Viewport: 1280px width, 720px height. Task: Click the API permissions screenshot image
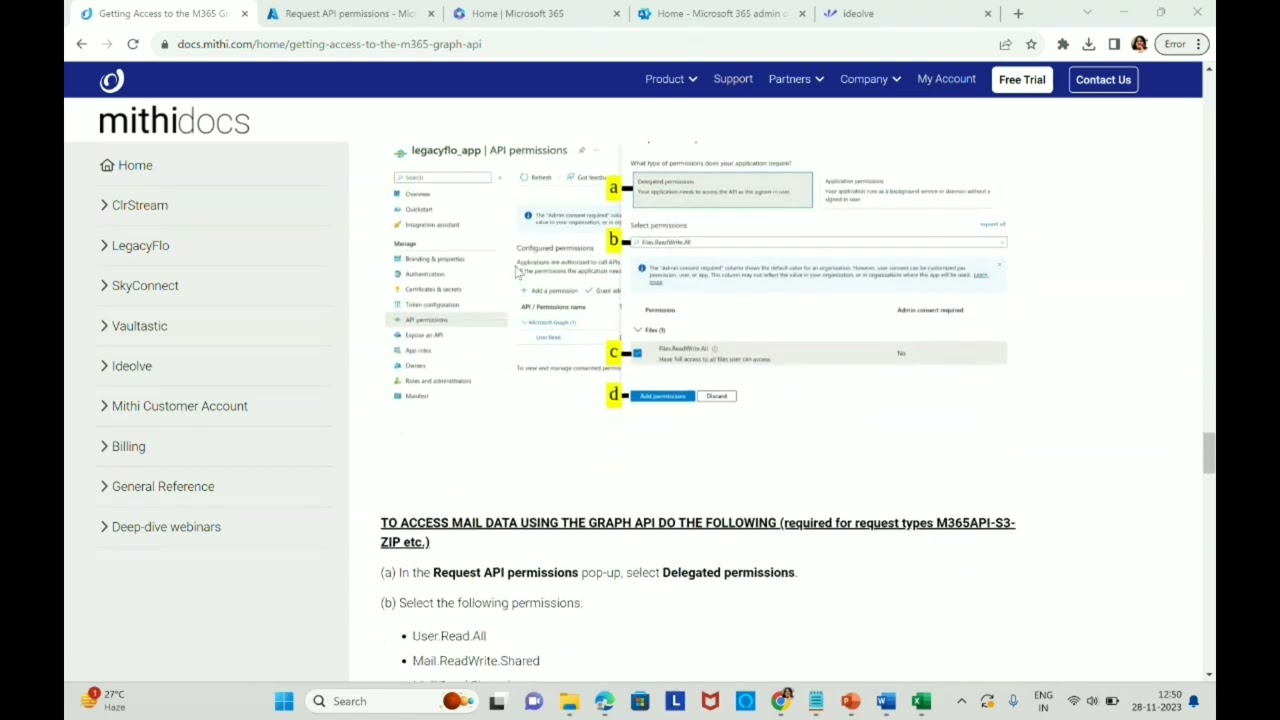pos(699,272)
